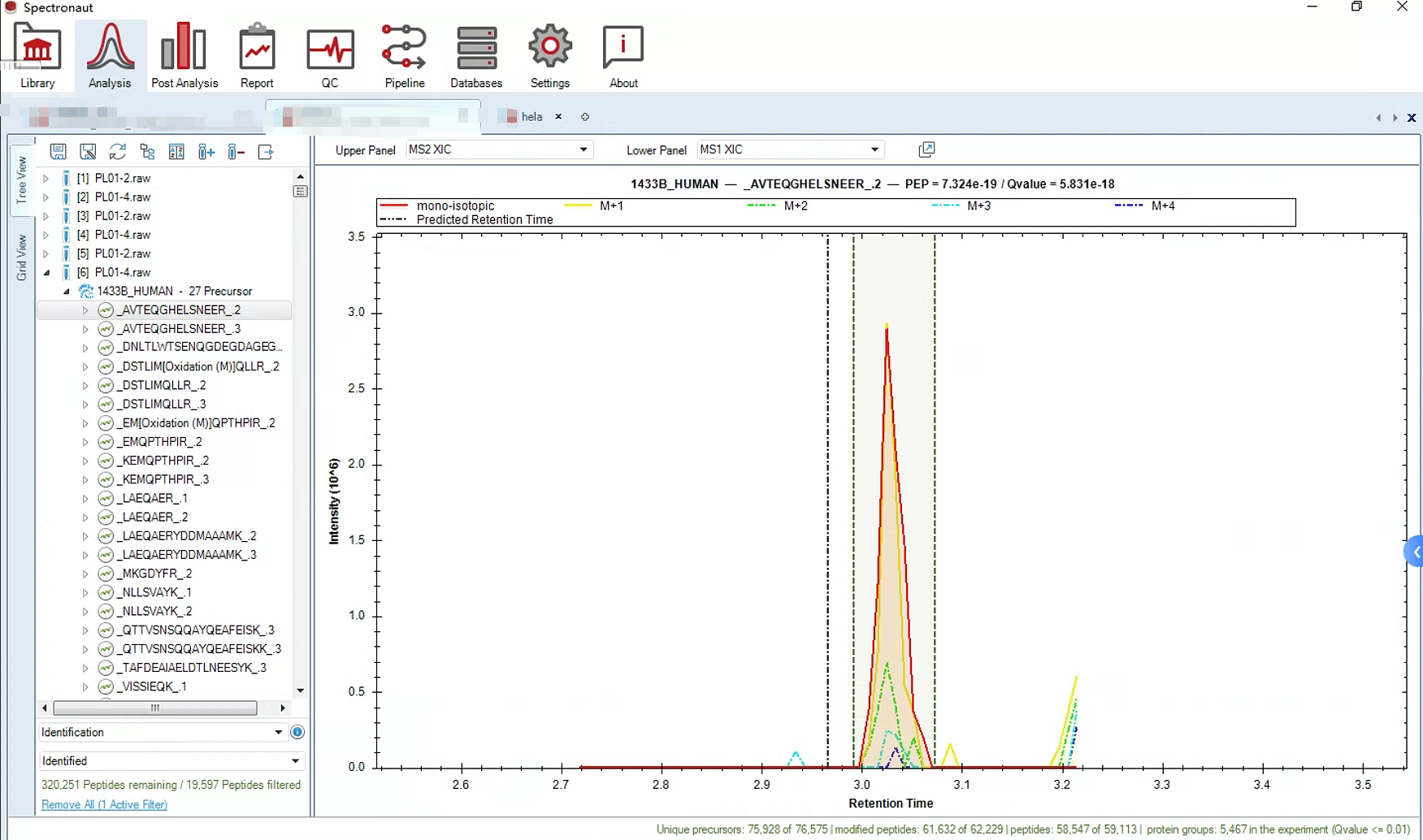
Task: Click the M+4 blue legend entry
Action: coord(1145,206)
